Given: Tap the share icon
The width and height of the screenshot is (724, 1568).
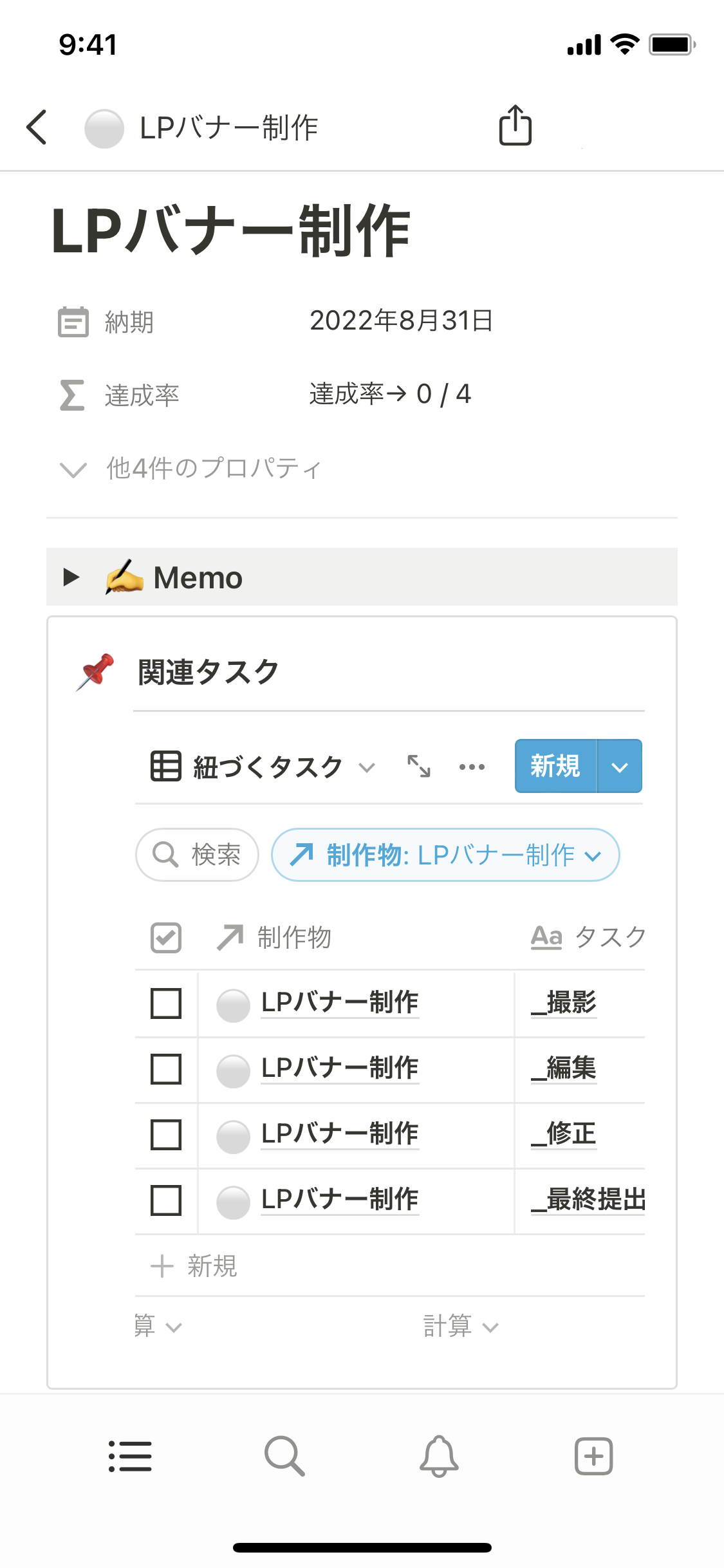Looking at the screenshot, I should (515, 126).
